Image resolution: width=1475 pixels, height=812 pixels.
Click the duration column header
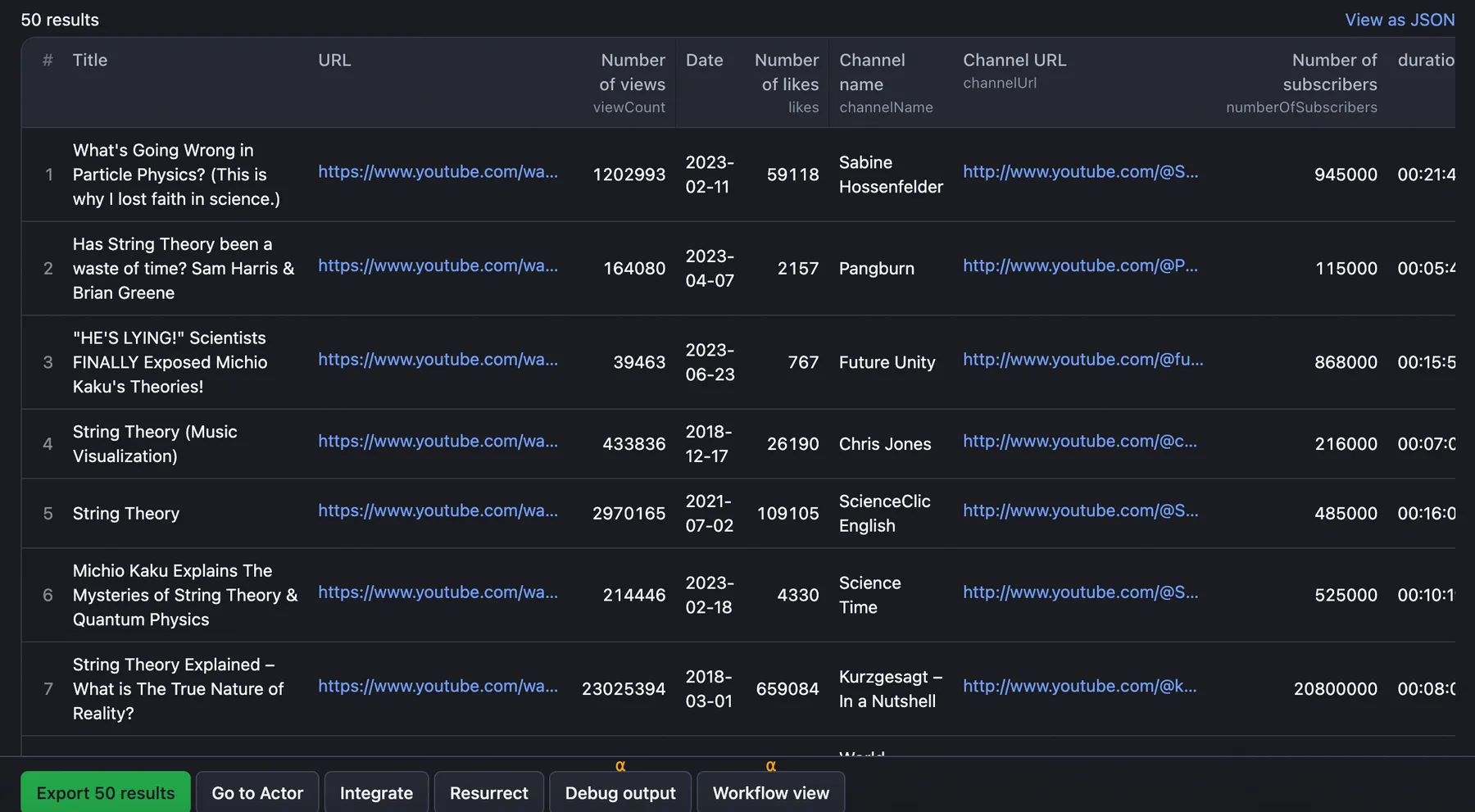pos(1426,61)
